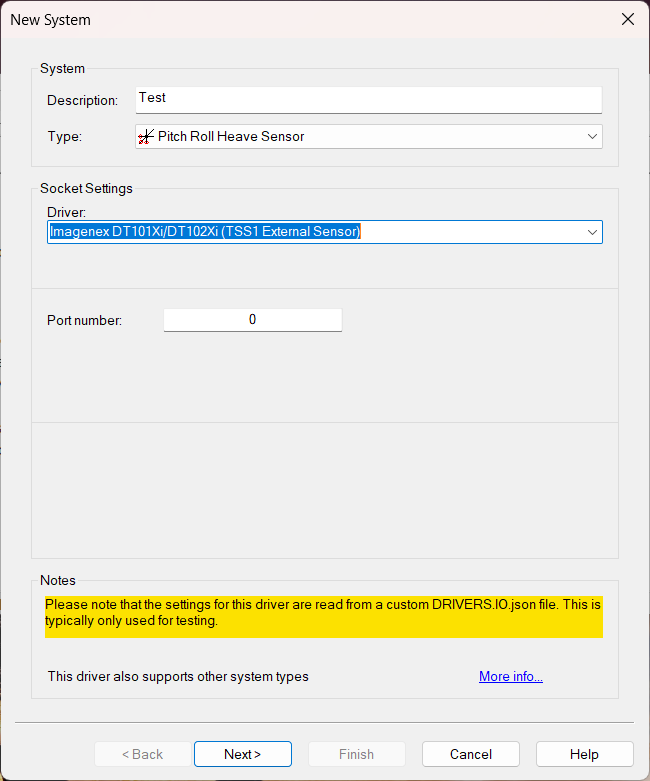Click the Cancel button
This screenshot has width=650, height=781.
[470, 754]
